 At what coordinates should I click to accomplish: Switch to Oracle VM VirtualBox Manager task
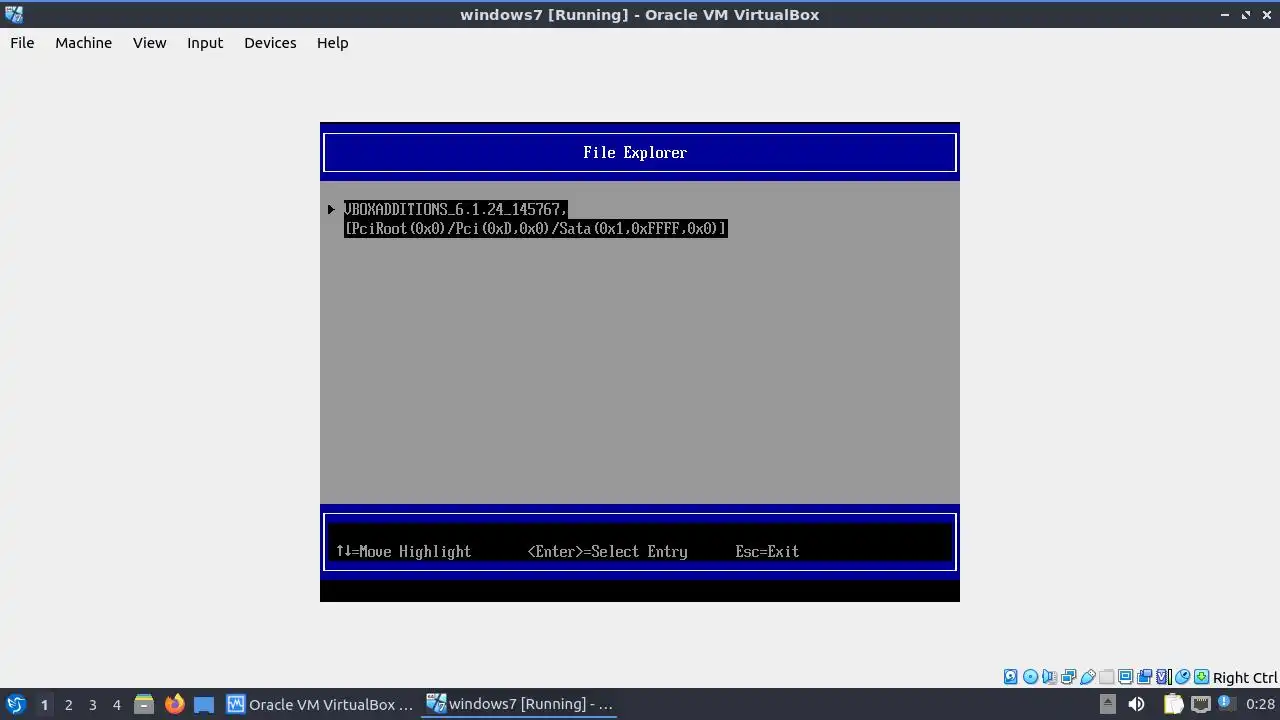[x=320, y=704]
